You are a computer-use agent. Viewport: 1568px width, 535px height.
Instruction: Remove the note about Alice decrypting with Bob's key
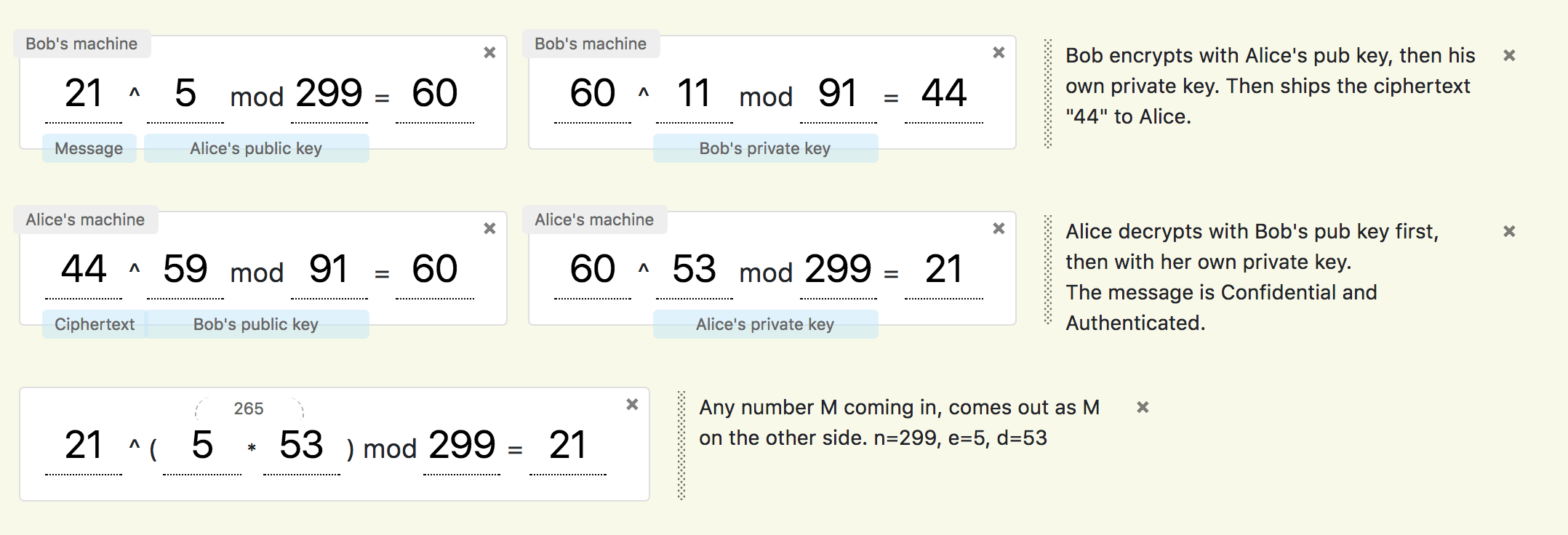pyautogui.click(x=1509, y=231)
